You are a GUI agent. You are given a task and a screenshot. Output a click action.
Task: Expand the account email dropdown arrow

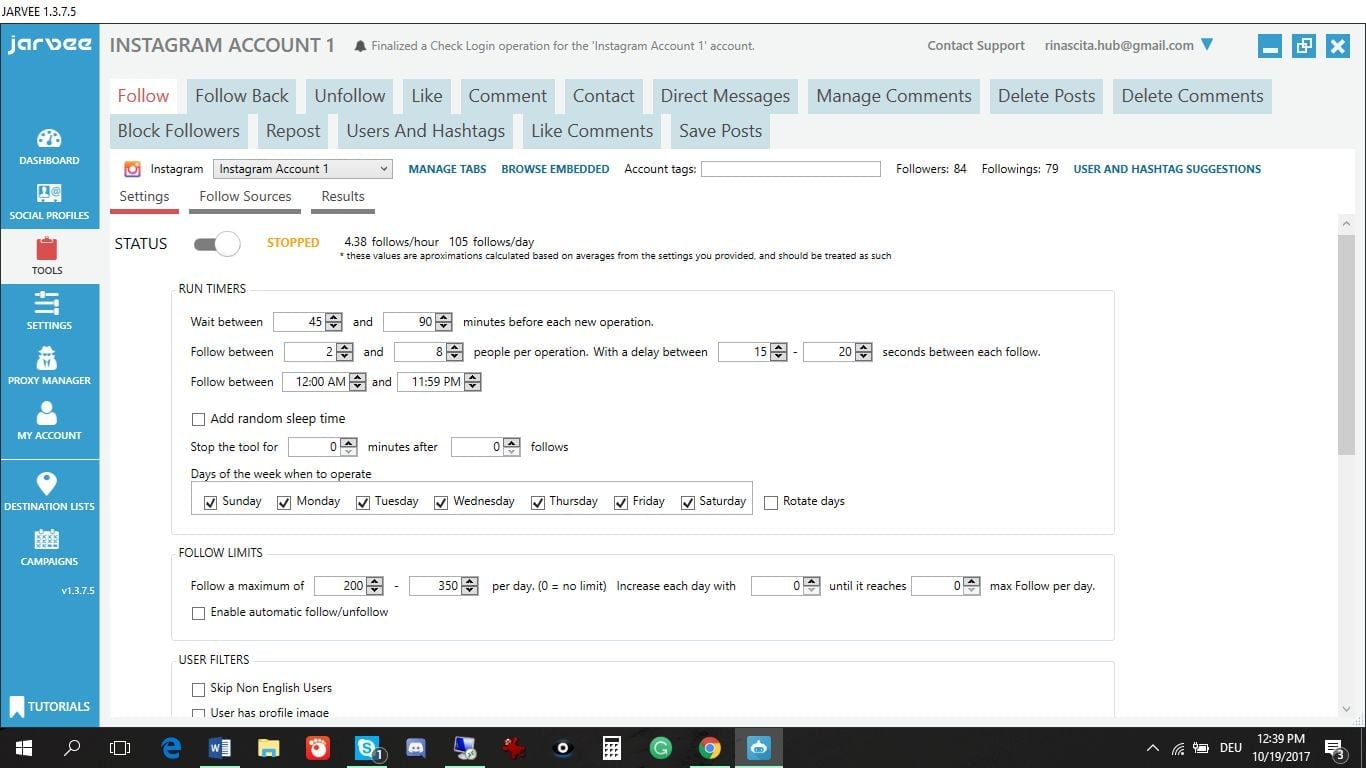coord(1206,45)
